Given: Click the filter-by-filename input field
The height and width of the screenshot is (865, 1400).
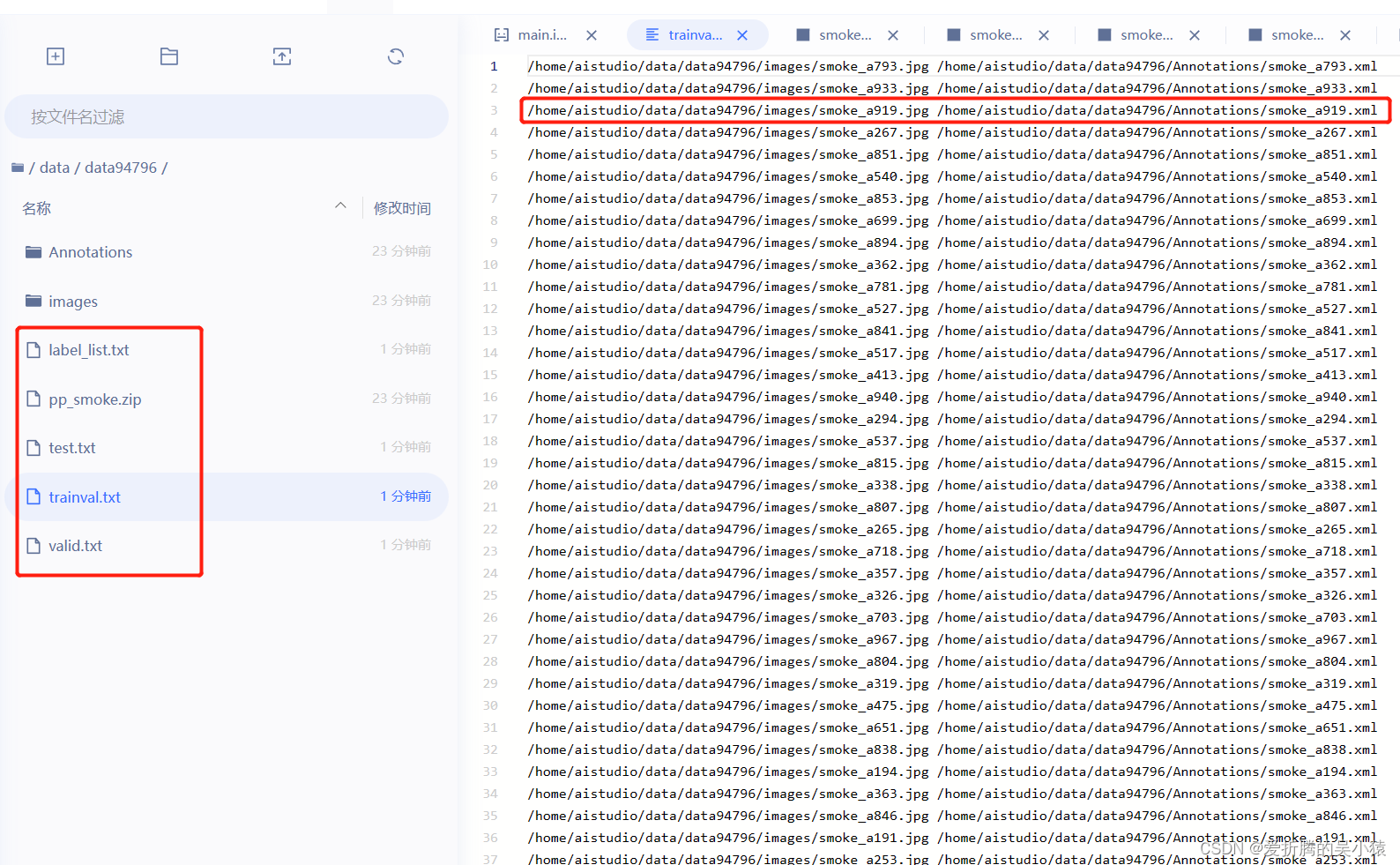Looking at the screenshot, I should click(x=227, y=116).
